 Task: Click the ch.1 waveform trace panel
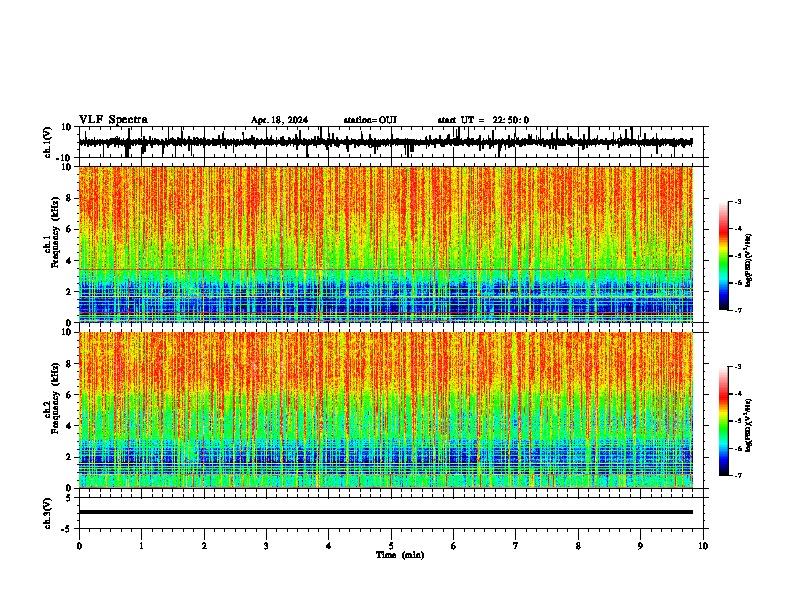[390, 142]
